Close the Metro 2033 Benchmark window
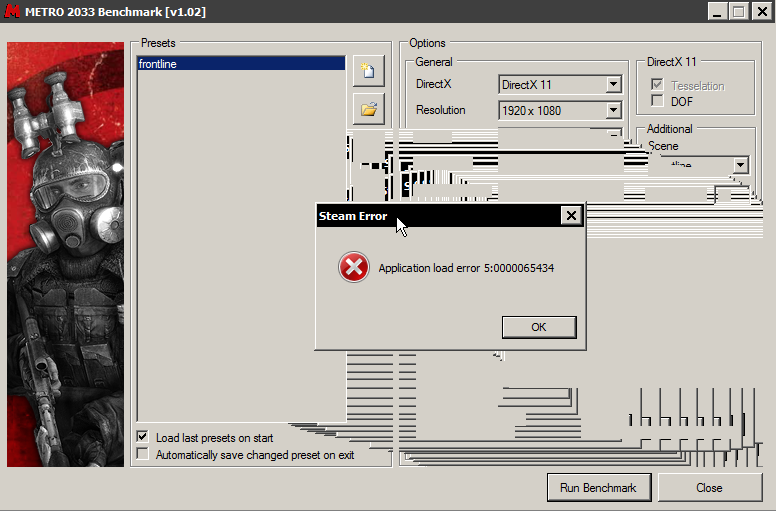The width and height of the screenshot is (776, 511). point(762,11)
